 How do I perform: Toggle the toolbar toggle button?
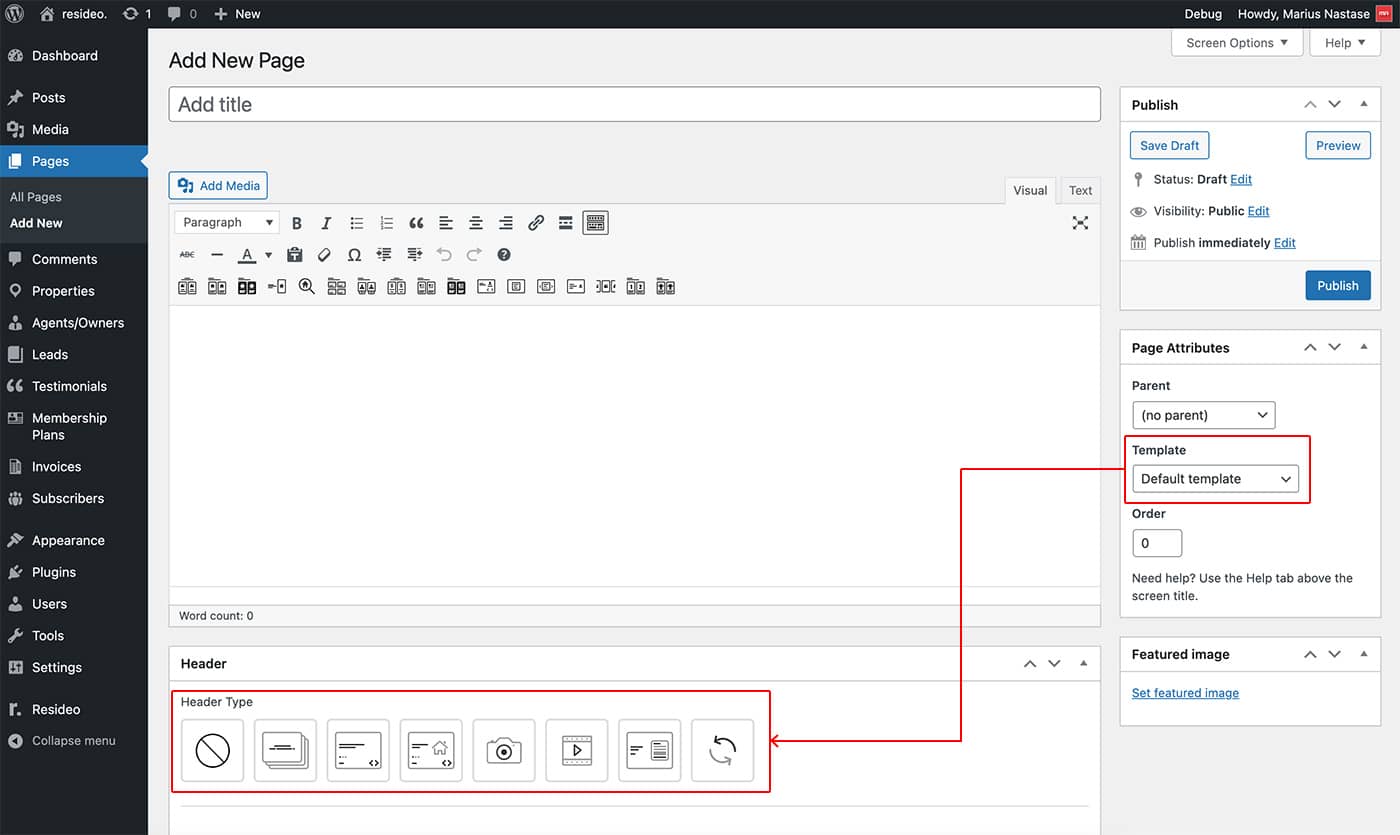tap(596, 223)
